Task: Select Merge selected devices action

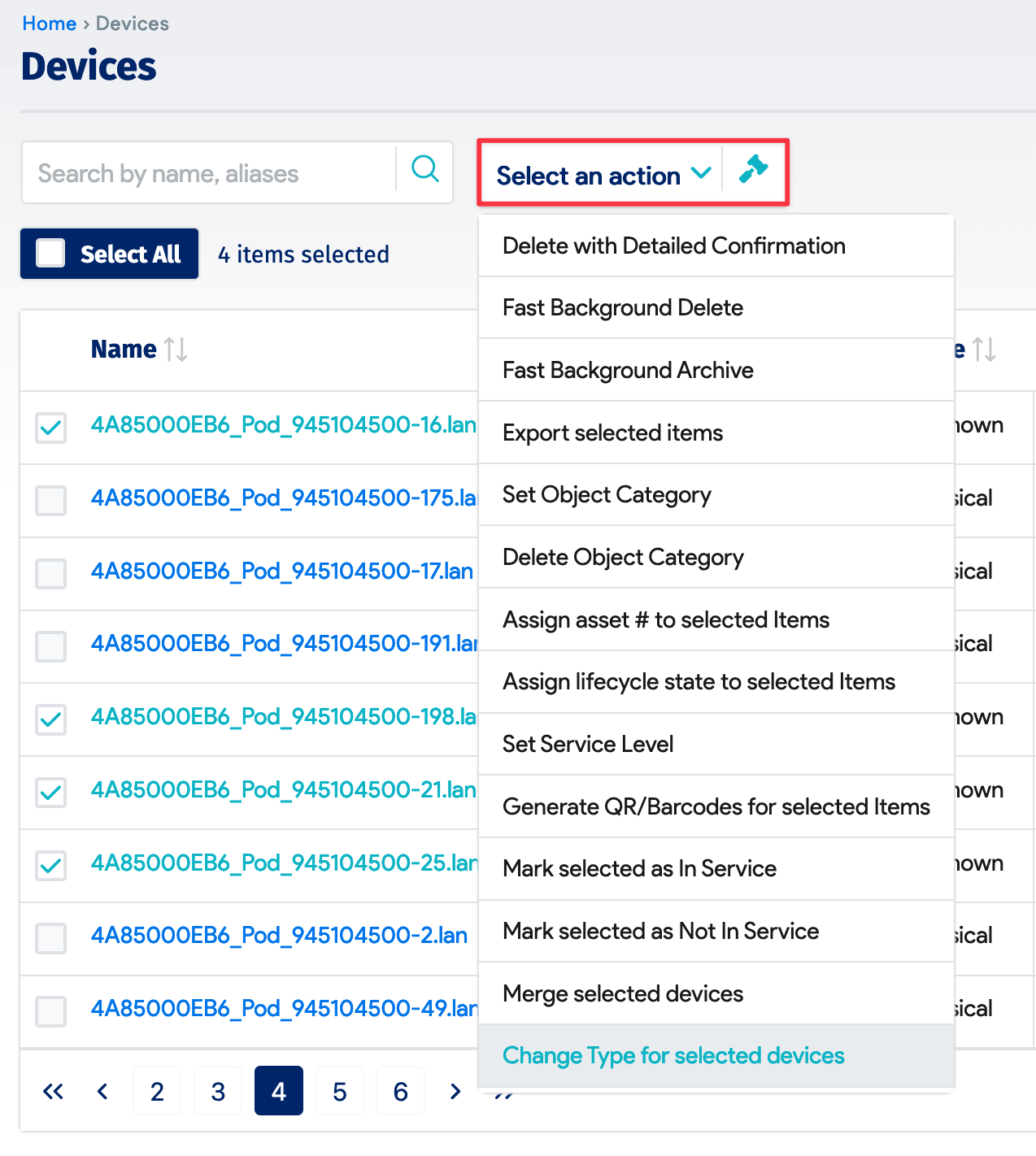Action: point(622,993)
